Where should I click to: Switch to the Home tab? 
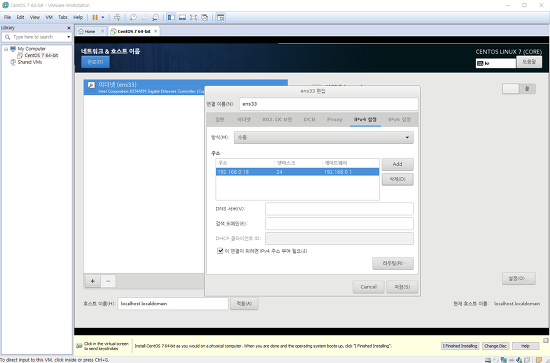90,31
